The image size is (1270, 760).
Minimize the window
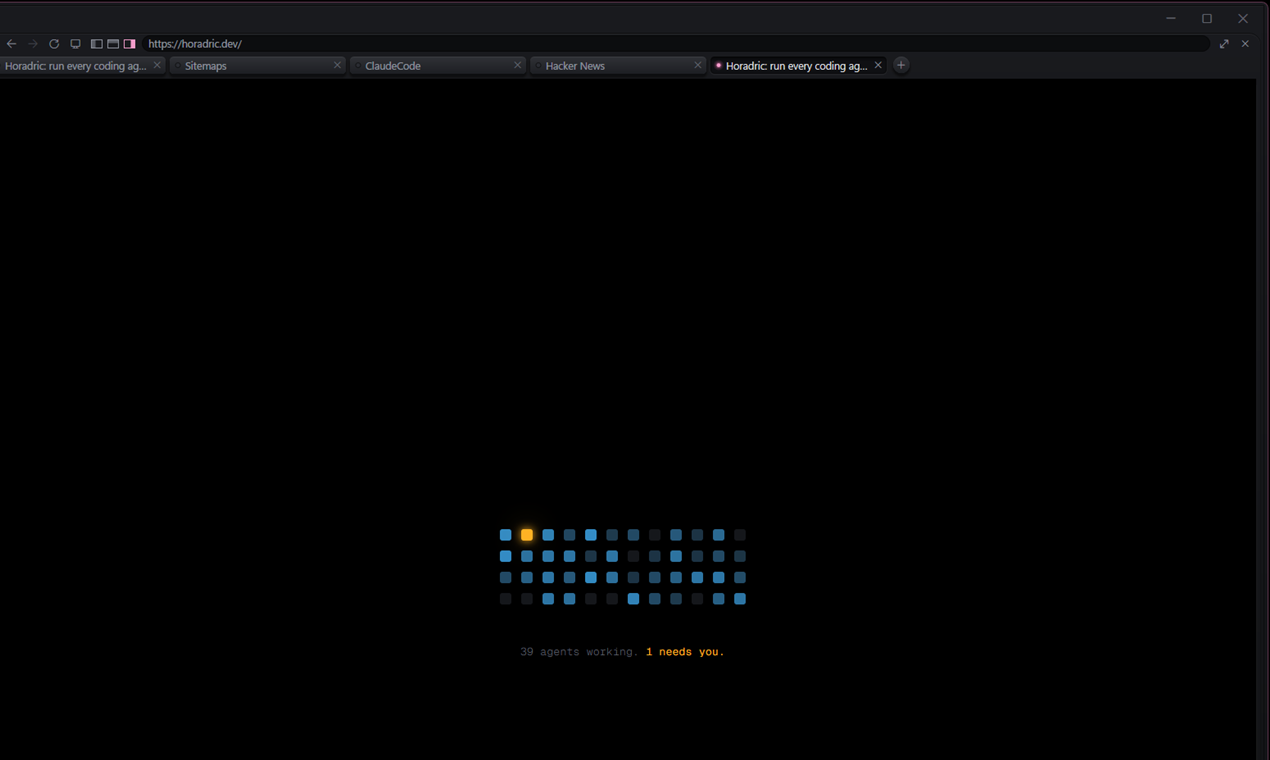click(x=1171, y=18)
